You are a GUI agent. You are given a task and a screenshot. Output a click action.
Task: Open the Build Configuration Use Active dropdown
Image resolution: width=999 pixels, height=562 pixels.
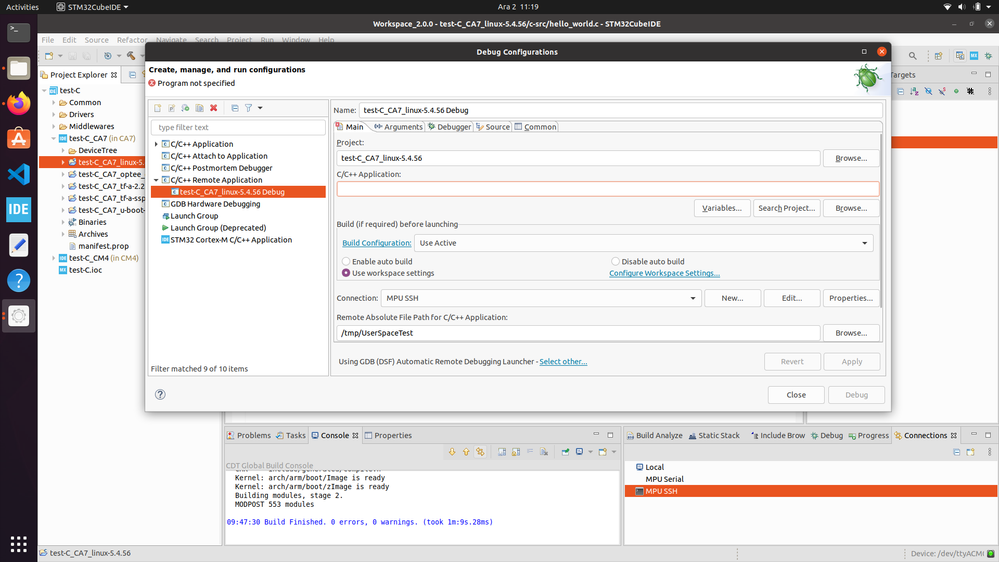643,243
